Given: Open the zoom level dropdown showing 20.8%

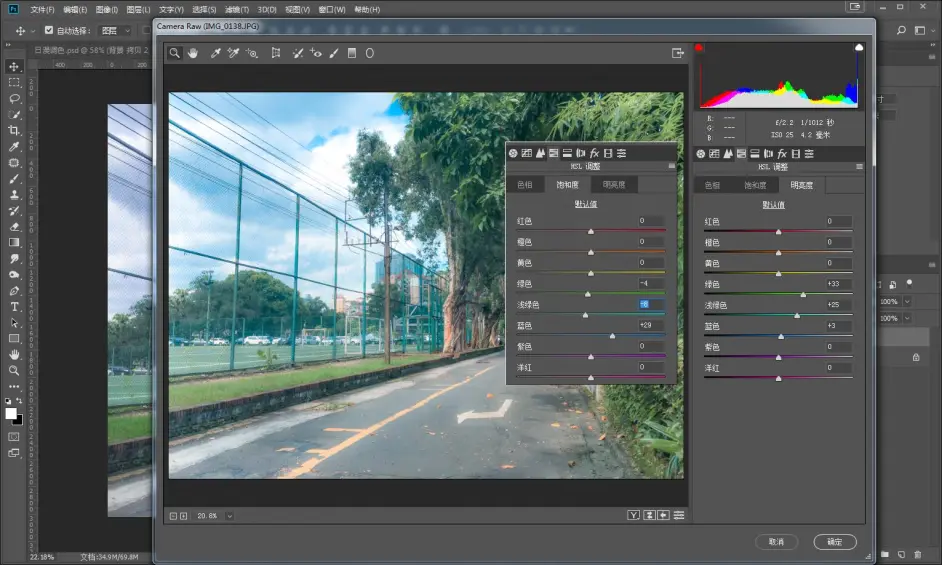Looking at the screenshot, I should (x=229, y=515).
